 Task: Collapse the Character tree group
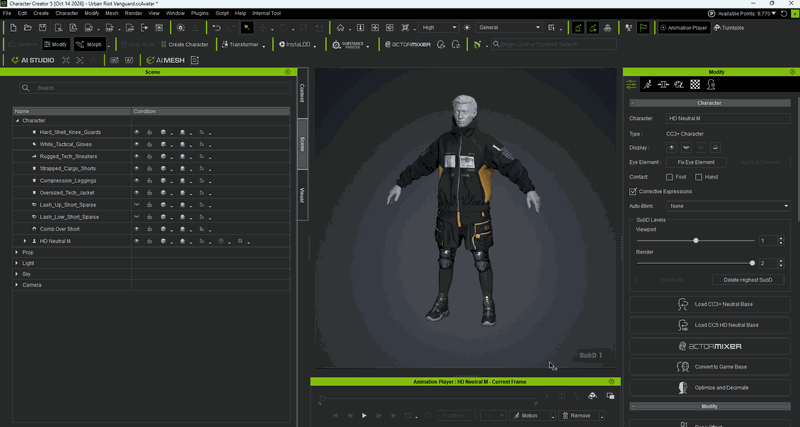(17, 120)
